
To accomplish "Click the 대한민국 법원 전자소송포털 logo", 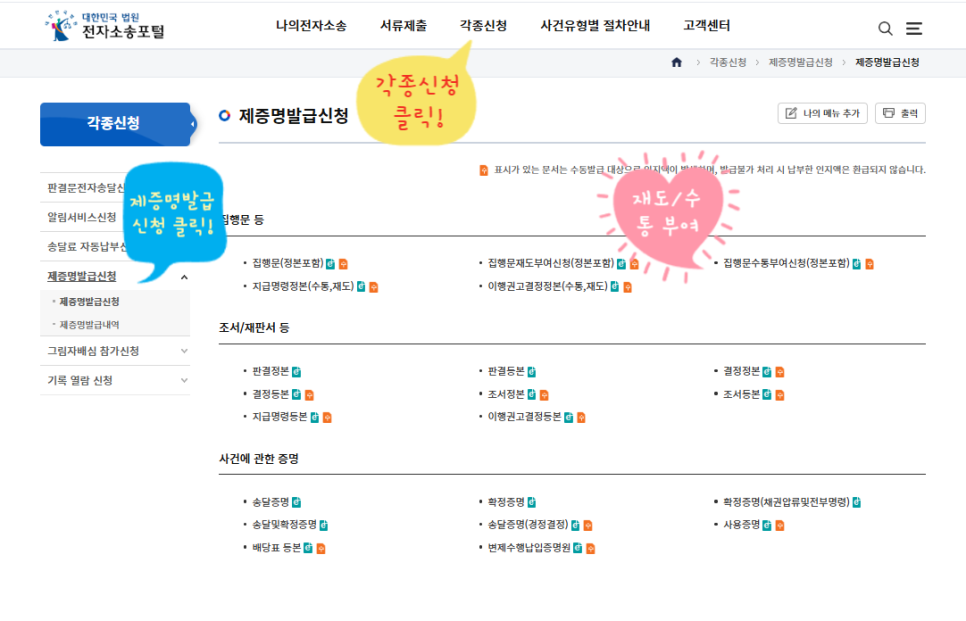I will coord(105,26).
